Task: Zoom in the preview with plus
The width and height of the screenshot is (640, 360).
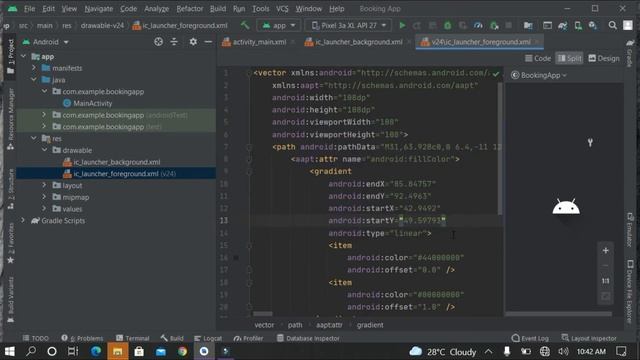Action: point(605,251)
